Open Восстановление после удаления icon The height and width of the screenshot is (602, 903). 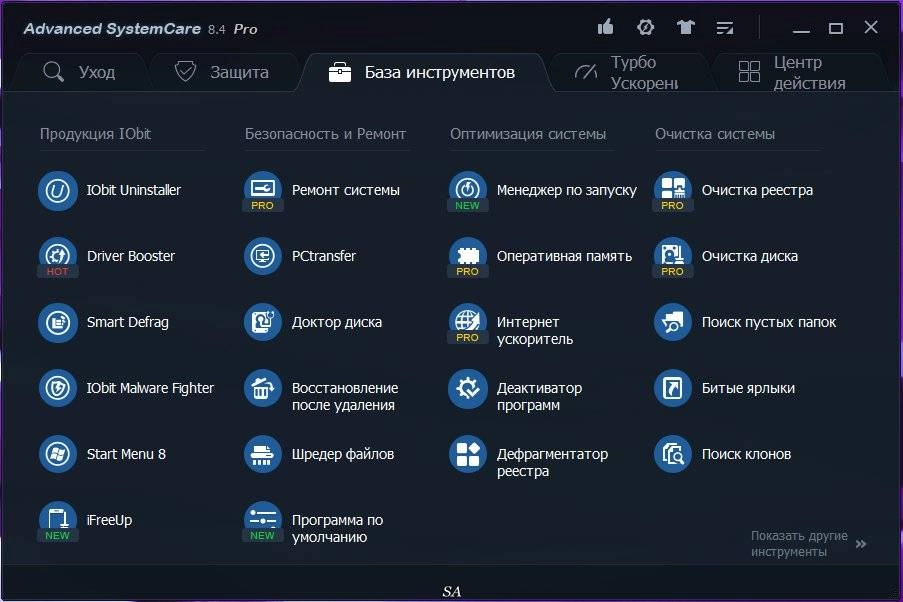pos(263,388)
